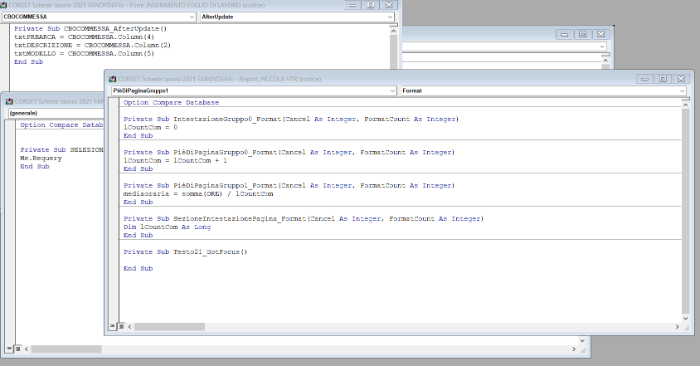Click the line 'Private Sub Testo21_GotFocus()'
This screenshot has width=700, height=366.
tap(185, 252)
